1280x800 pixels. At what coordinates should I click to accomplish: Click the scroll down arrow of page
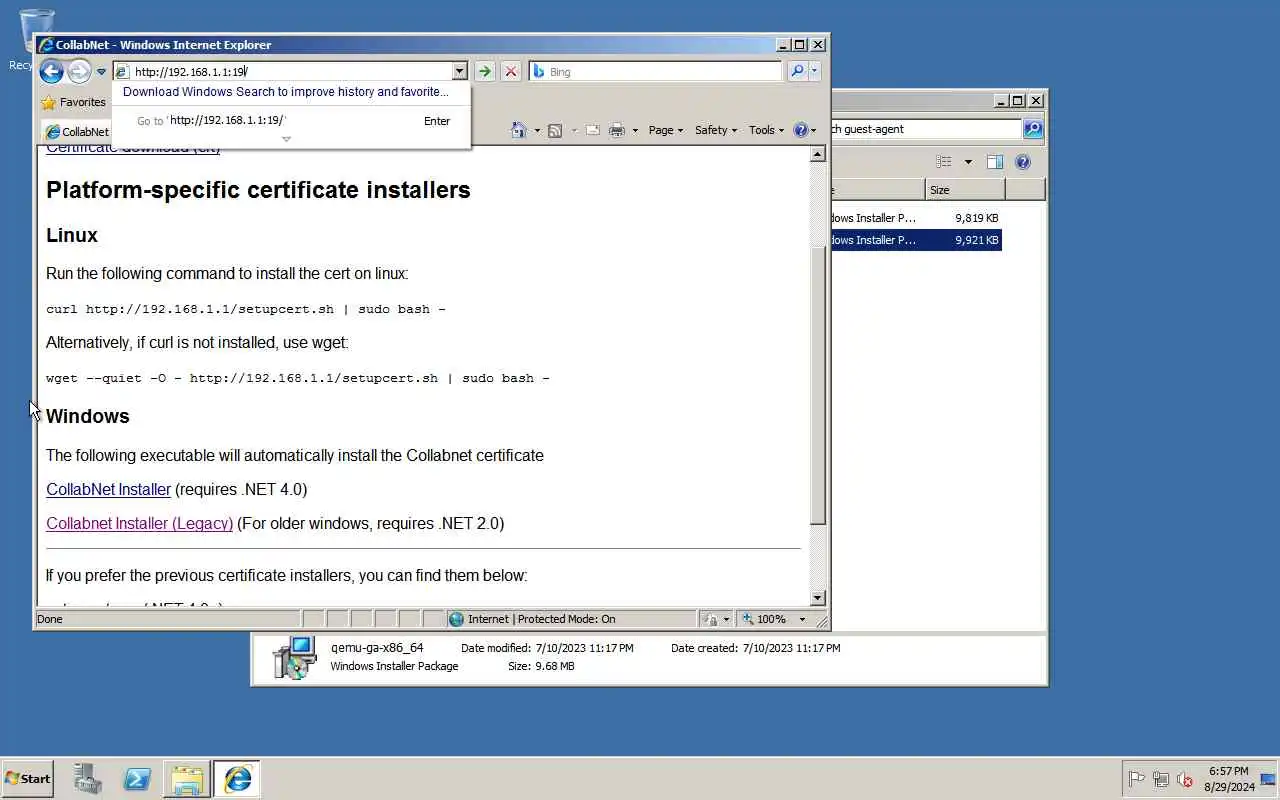point(817,598)
